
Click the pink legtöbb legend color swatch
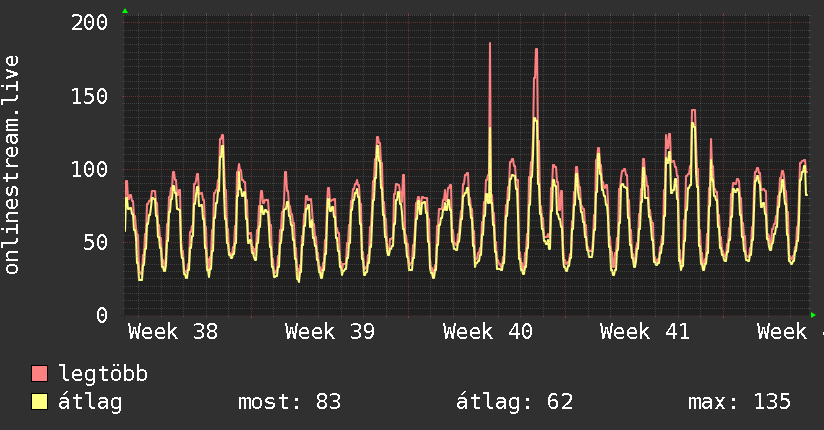(x=39, y=374)
